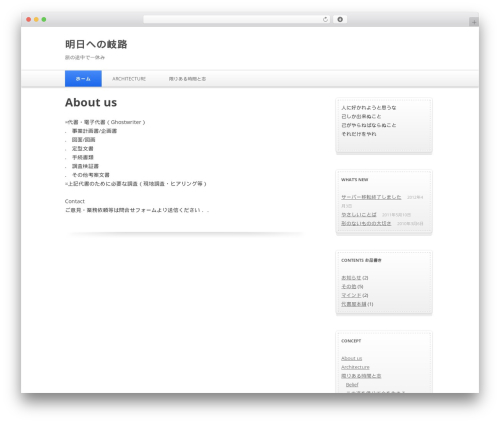Open the 形のないものの大切さ post link

[x=366, y=223]
